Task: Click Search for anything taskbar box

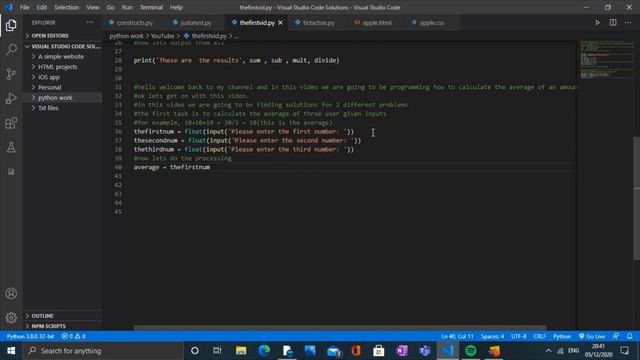Action: [x=104, y=351]
